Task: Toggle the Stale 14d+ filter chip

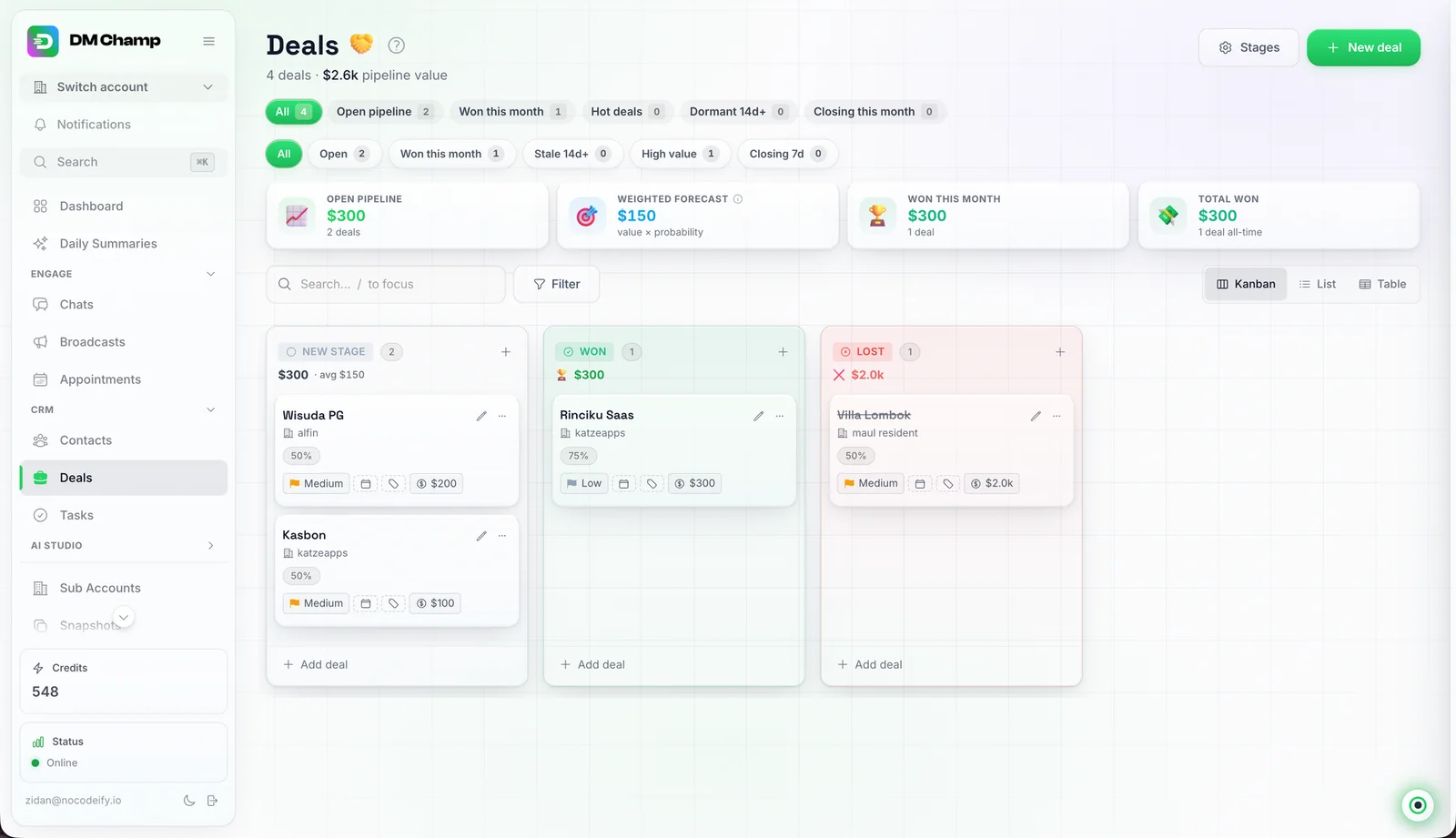Action: pyautogui.click(x=572, y=155)
